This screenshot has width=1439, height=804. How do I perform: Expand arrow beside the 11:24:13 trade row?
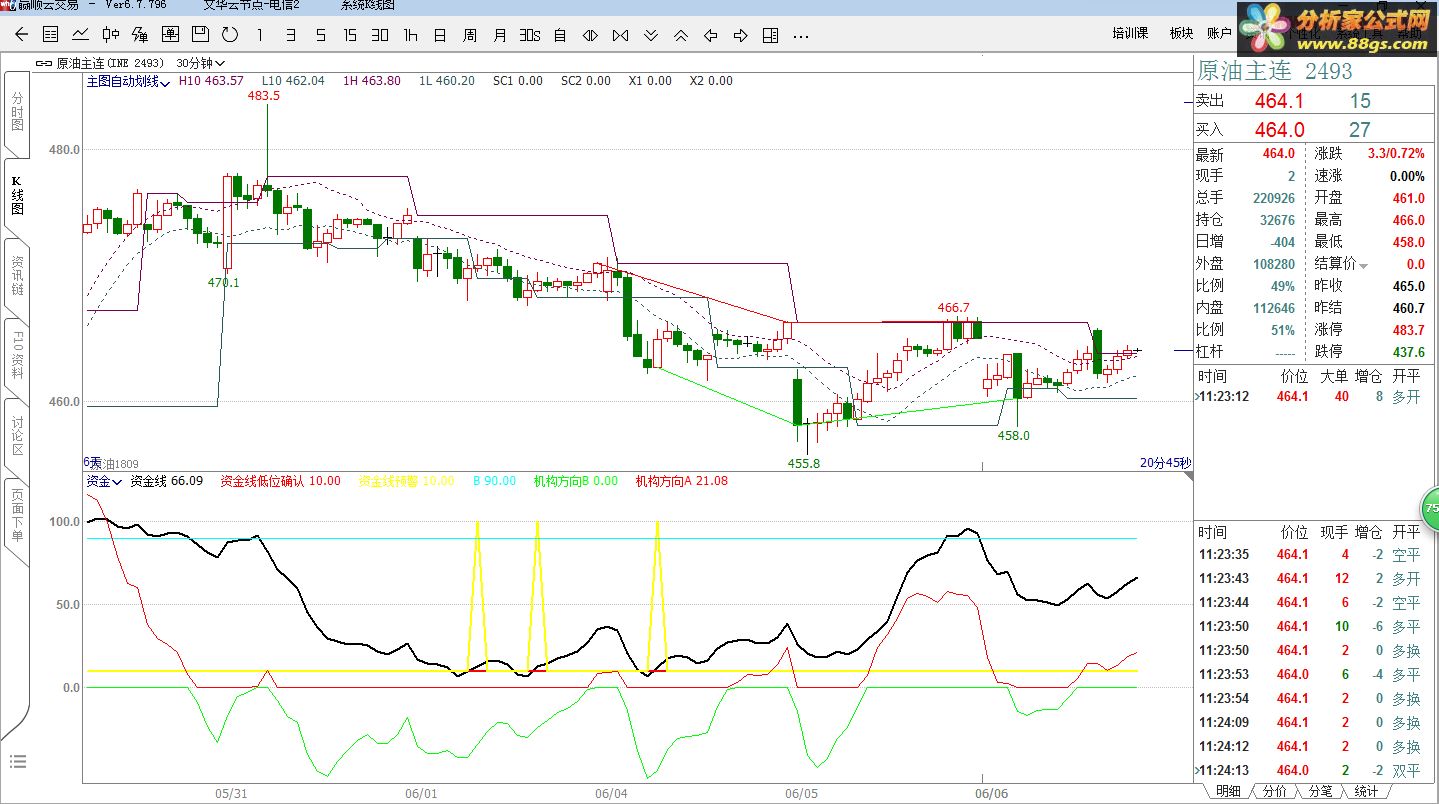[1196, 770]
